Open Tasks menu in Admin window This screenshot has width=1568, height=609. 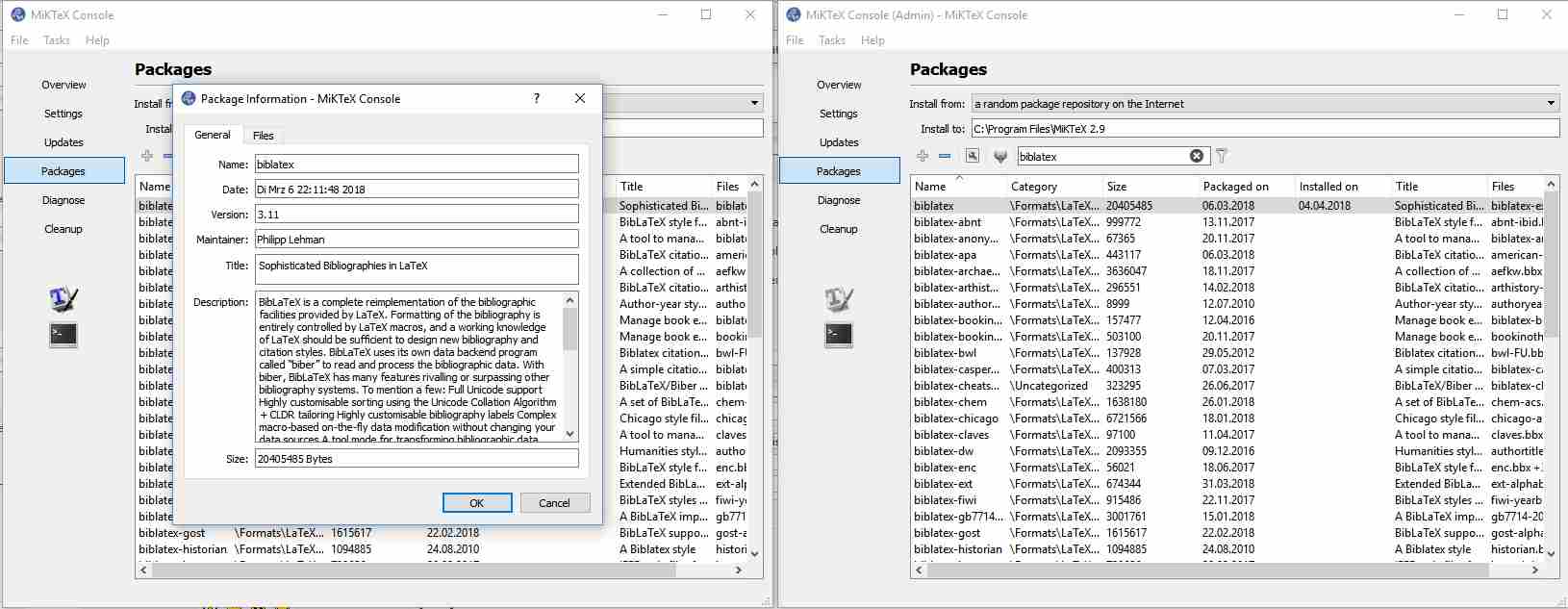click(832, 40)
